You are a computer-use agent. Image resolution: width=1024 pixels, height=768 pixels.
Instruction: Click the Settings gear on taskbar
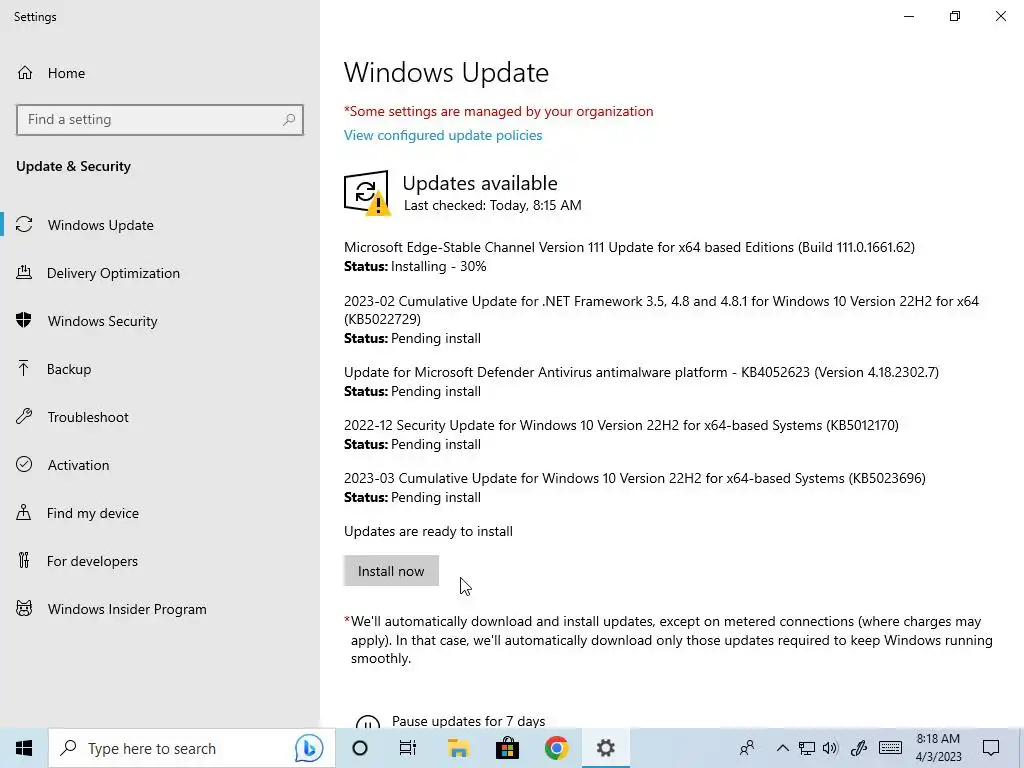[605, 748]
